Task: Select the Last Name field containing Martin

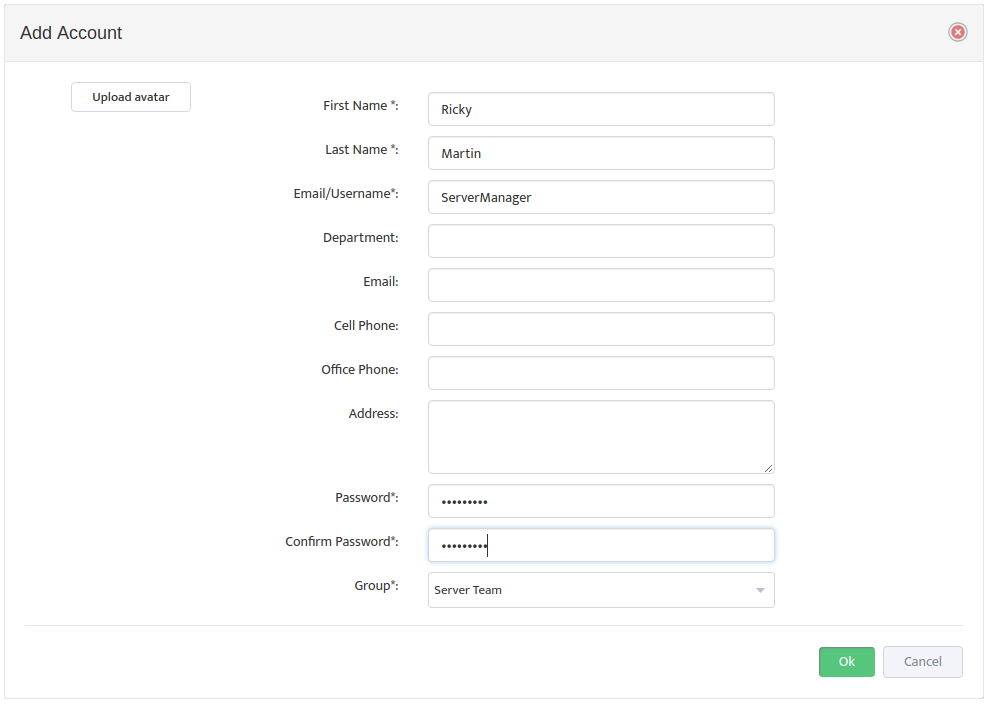Action: click(601, 153)
